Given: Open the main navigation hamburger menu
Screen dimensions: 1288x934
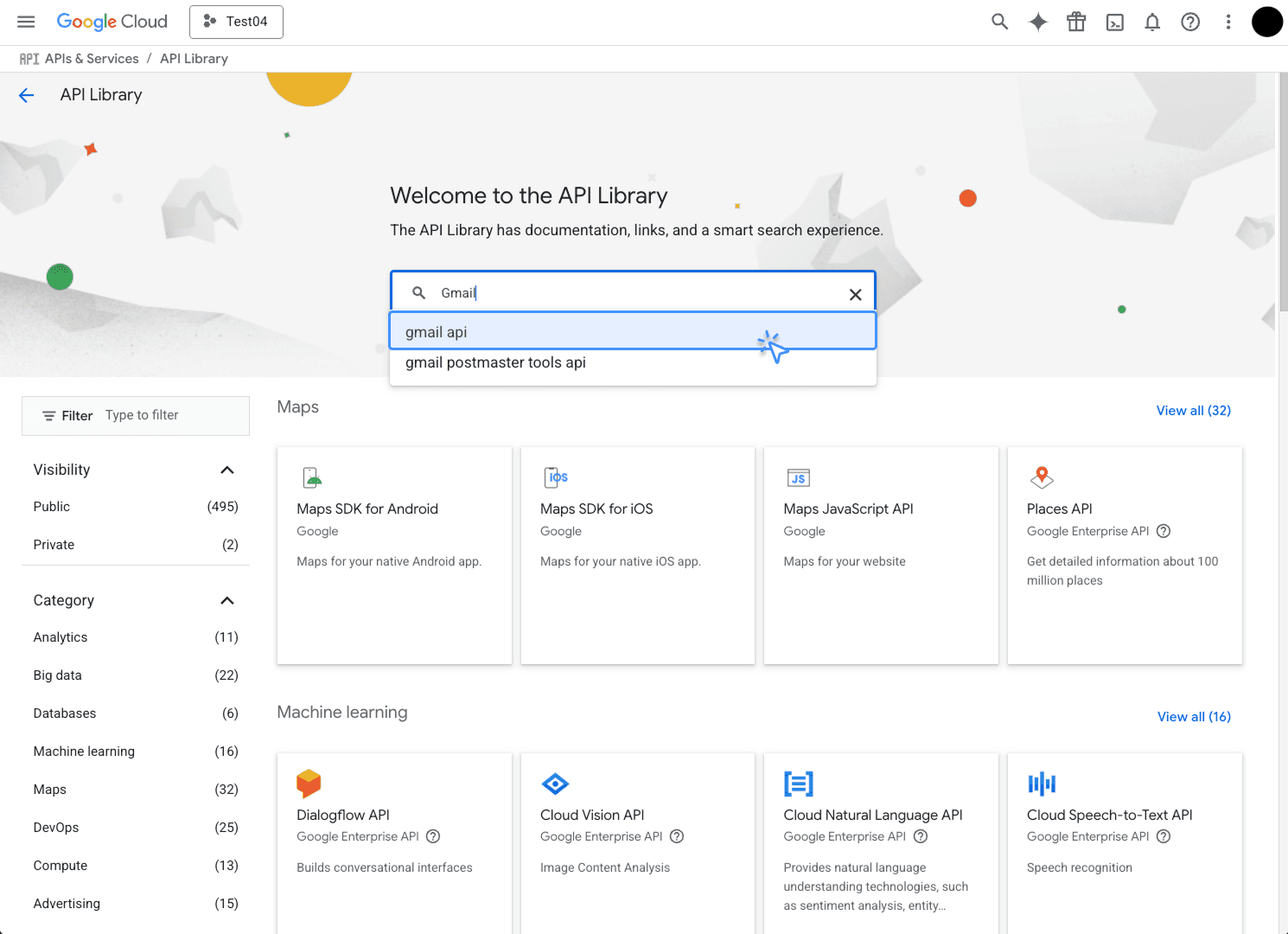Looking at the screenshot, I should coord(26,22).
